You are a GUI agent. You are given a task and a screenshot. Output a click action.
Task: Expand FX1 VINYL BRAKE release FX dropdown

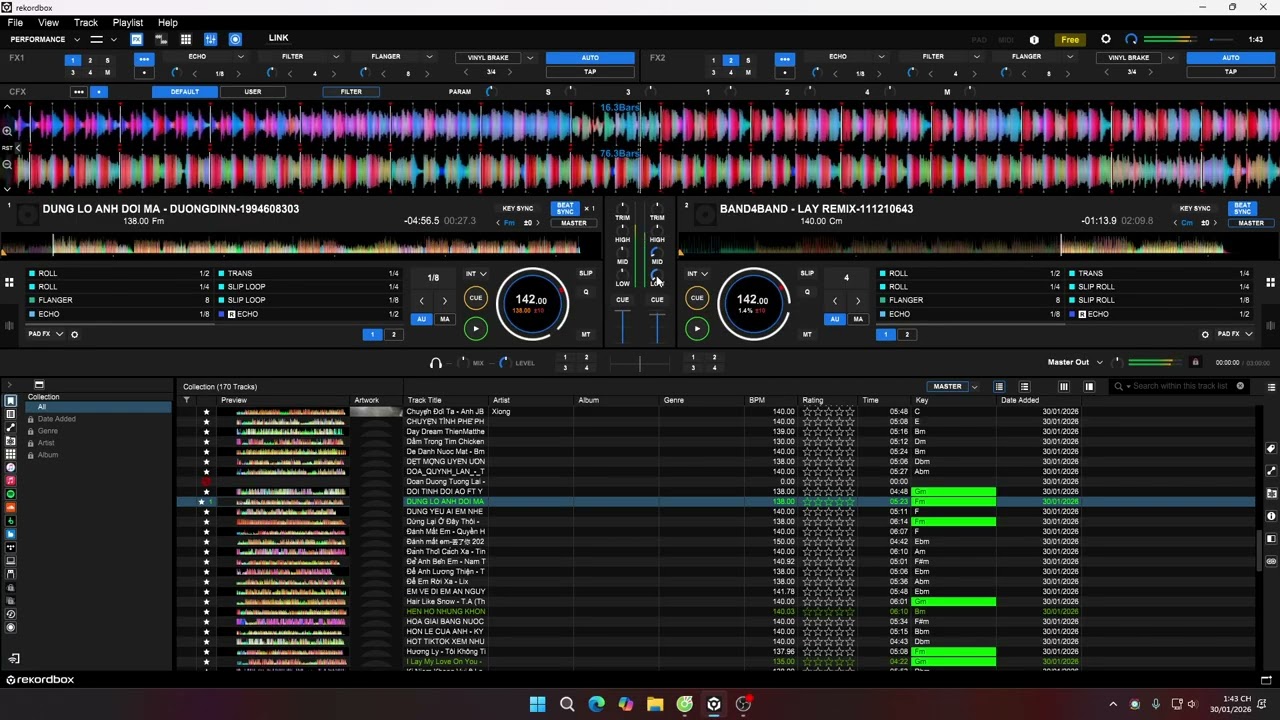click(x=530, y=58)
